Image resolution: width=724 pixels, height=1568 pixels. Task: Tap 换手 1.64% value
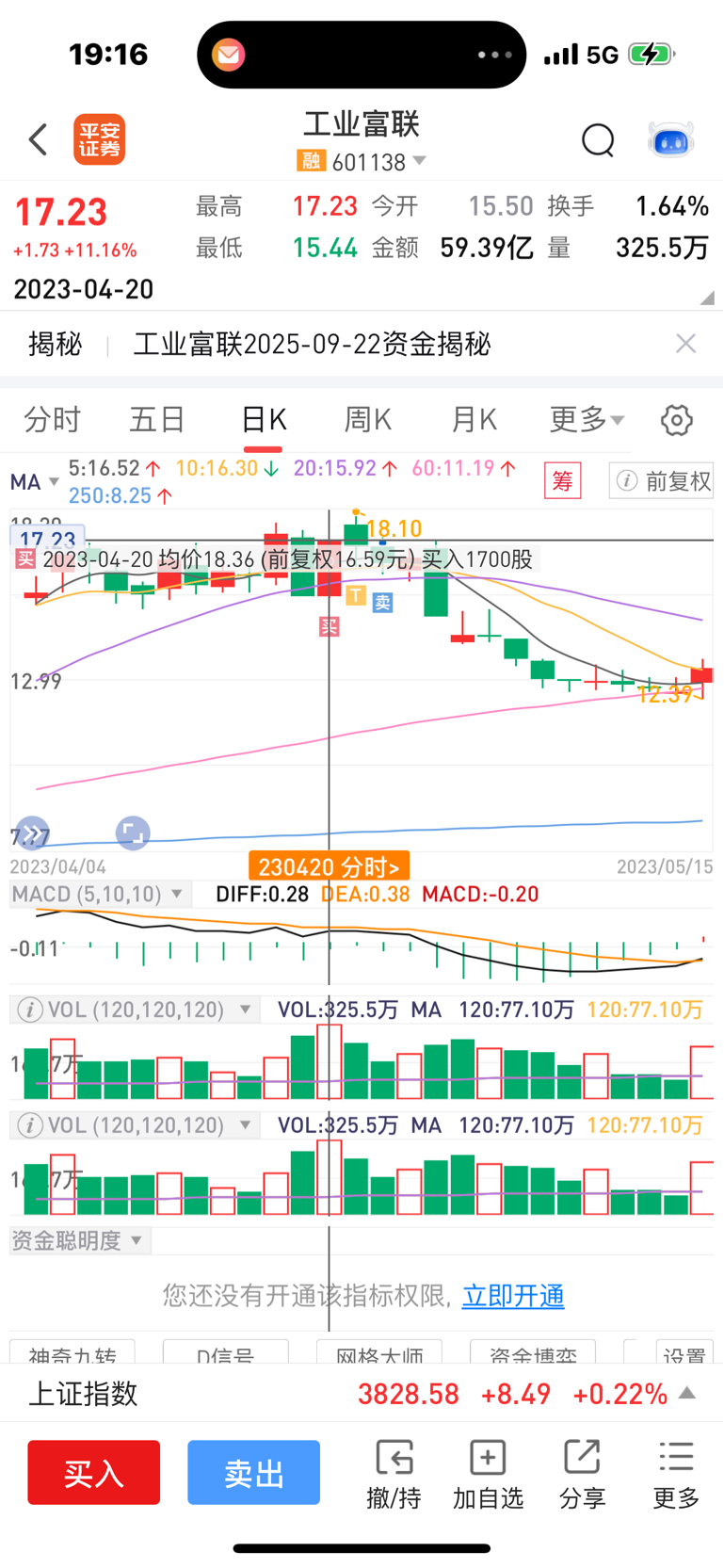672,206
